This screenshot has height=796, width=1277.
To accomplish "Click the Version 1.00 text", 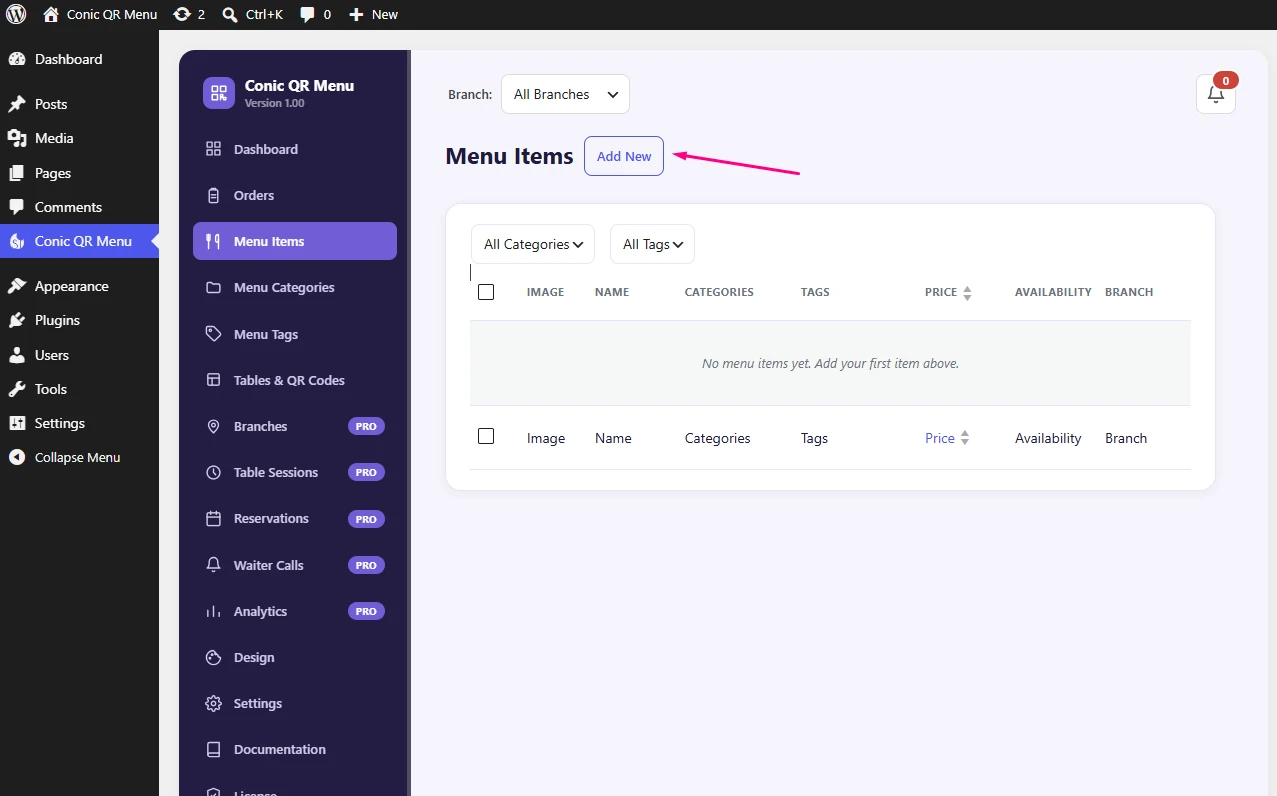I will 275,103.
